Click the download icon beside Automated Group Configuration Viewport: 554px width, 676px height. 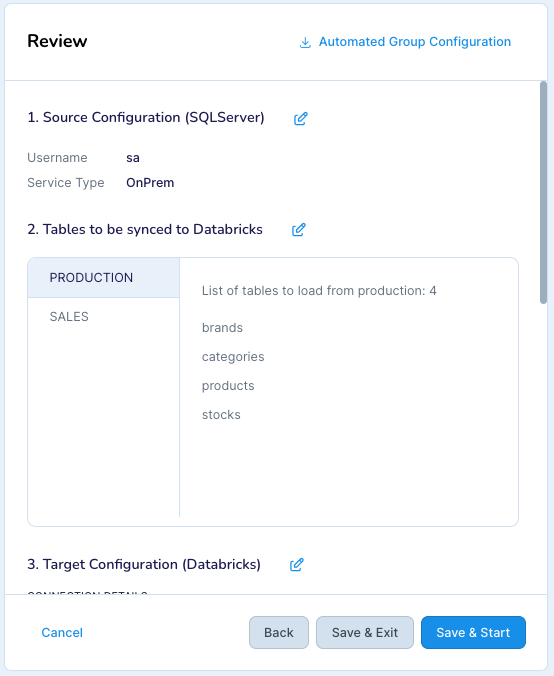point(305,42)
